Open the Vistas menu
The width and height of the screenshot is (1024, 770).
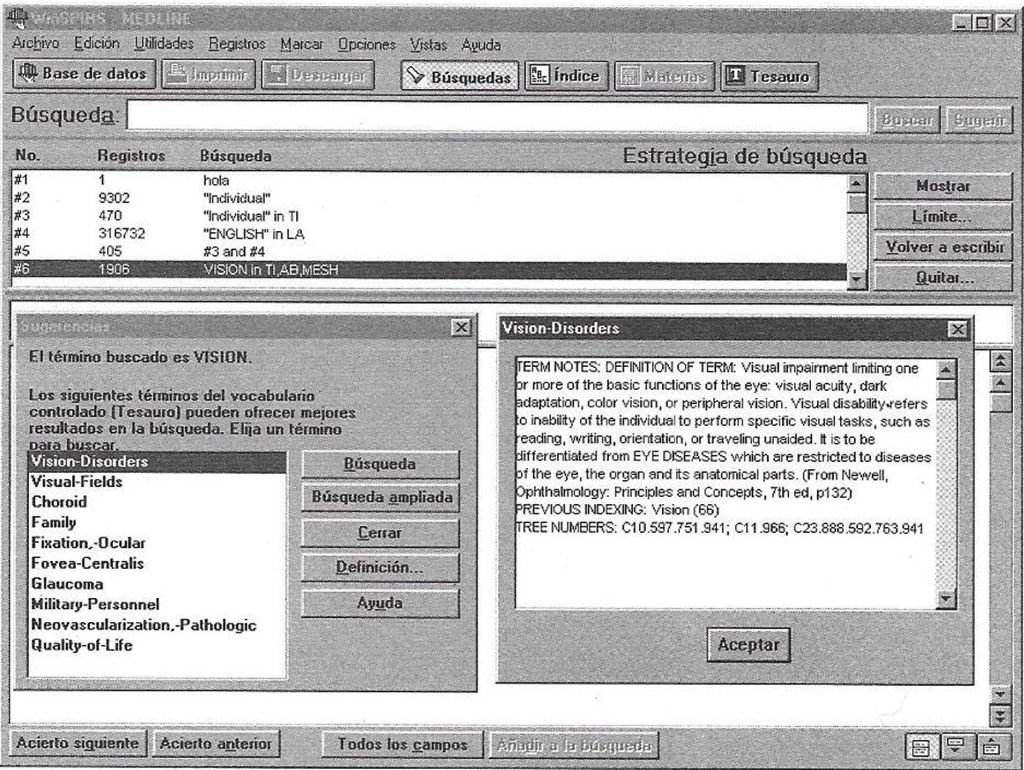pyautogui.click(x=428, y=46)
